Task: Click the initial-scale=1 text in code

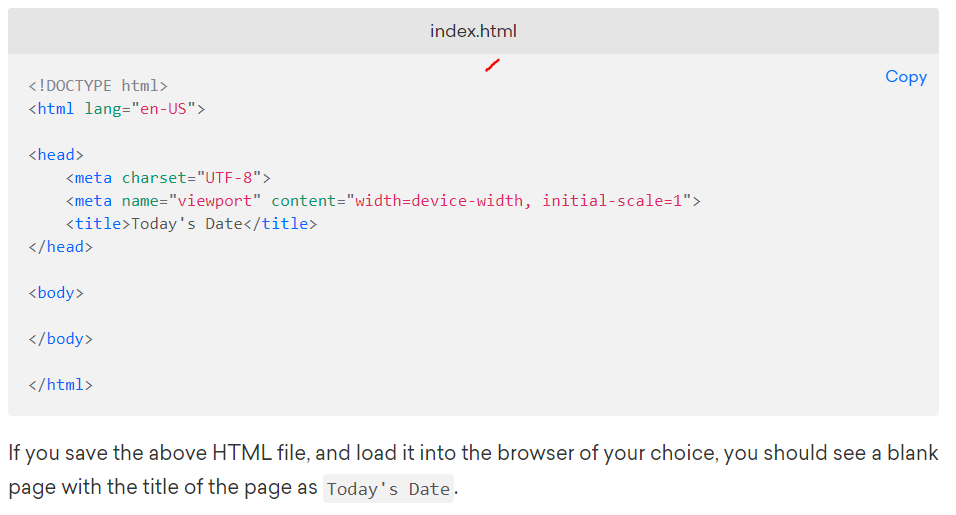Action: click(612, 201)
